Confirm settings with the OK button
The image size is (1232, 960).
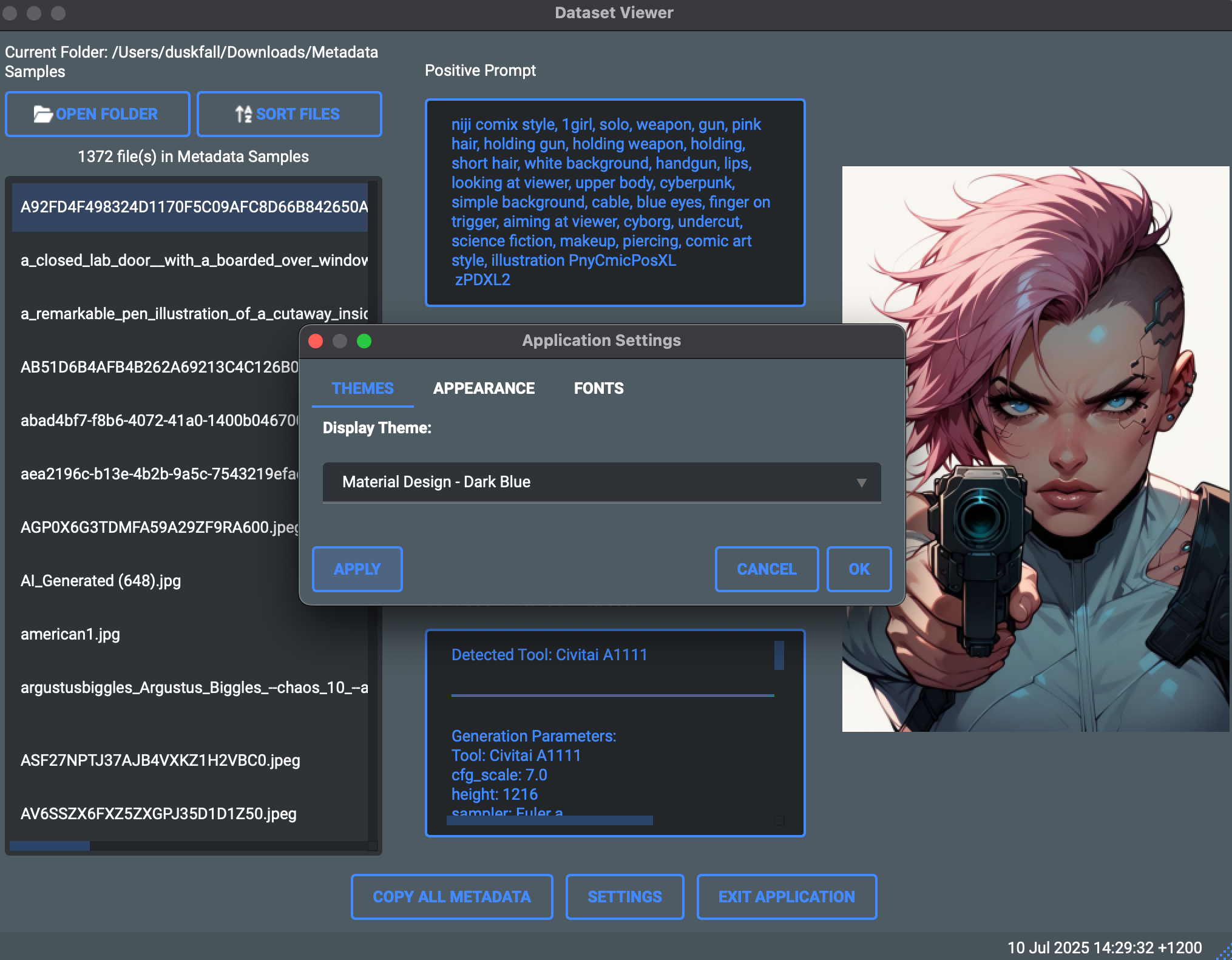[859, 569]
